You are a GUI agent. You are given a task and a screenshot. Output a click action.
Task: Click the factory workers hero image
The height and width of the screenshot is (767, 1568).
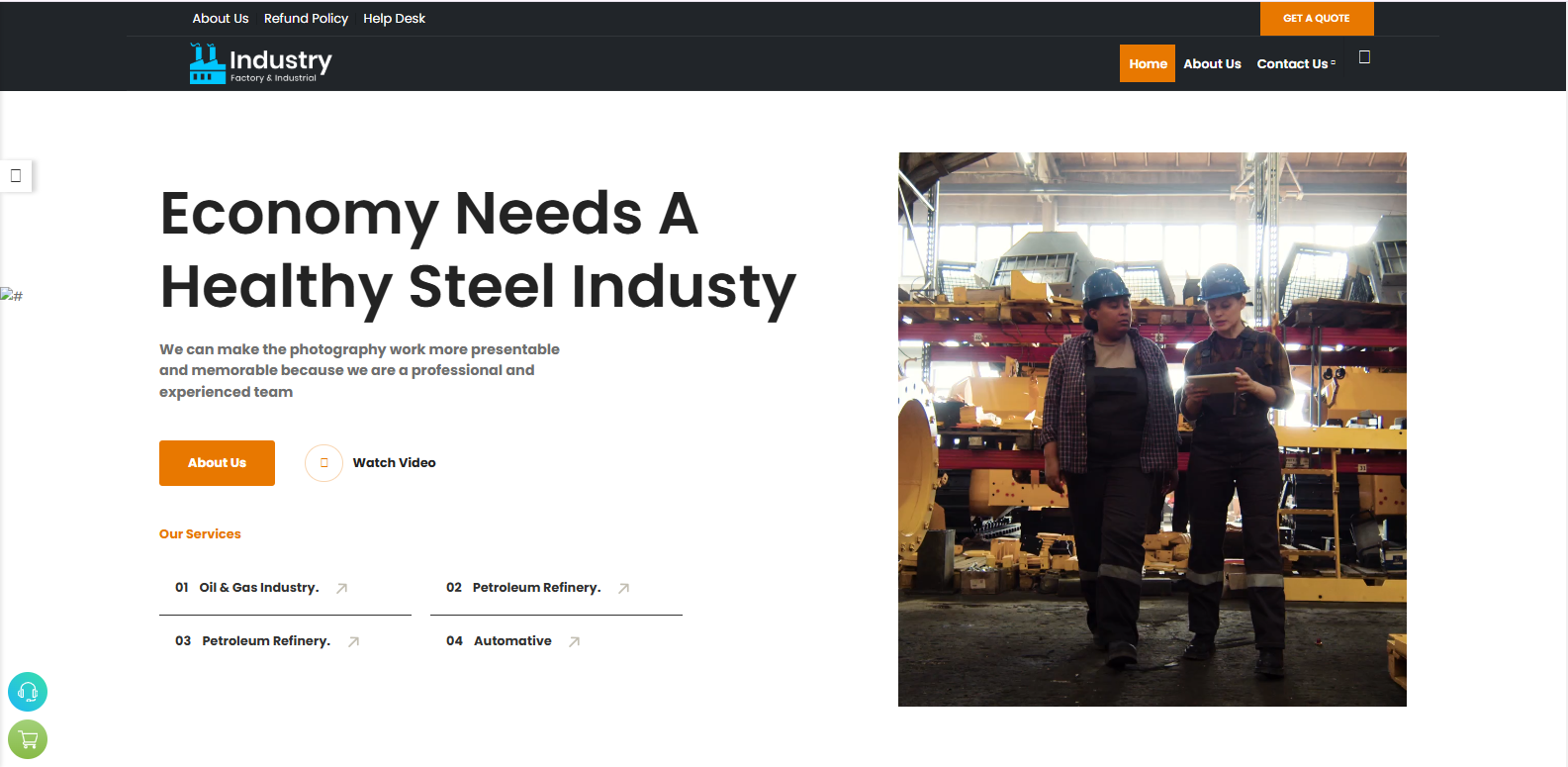point(1152,429)
